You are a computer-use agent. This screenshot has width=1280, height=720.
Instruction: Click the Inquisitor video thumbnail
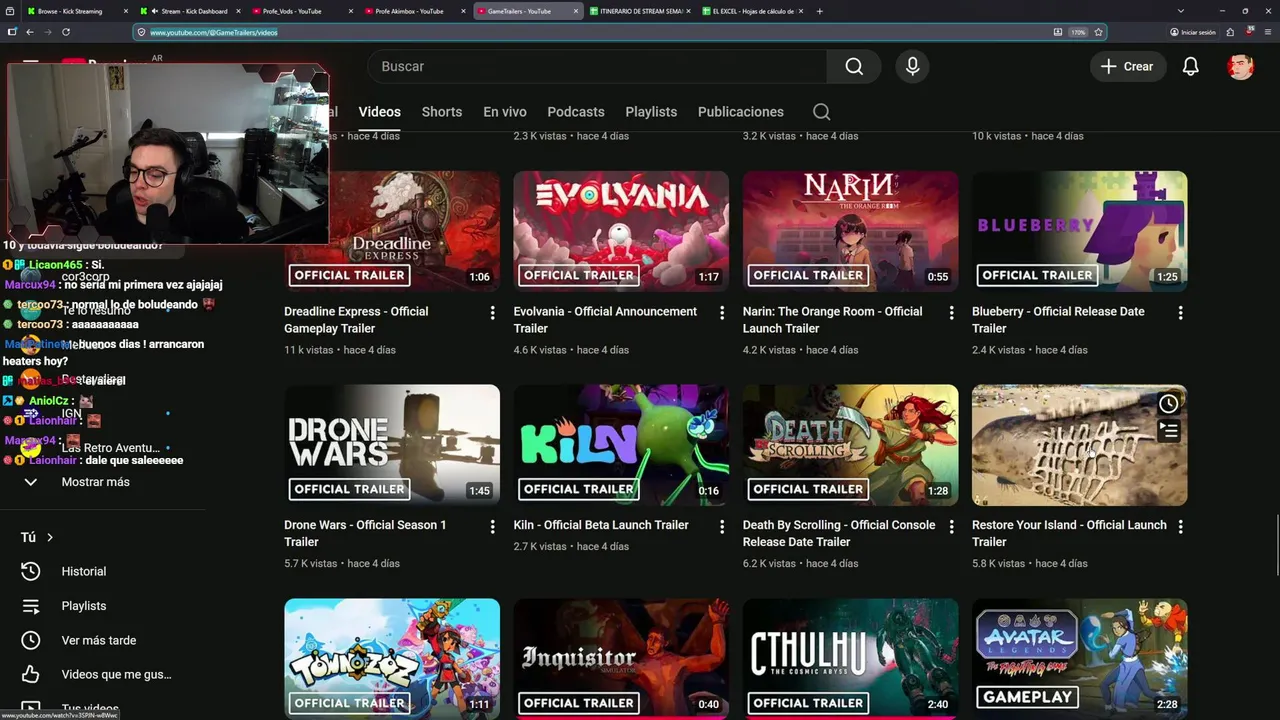click(621, 658)
